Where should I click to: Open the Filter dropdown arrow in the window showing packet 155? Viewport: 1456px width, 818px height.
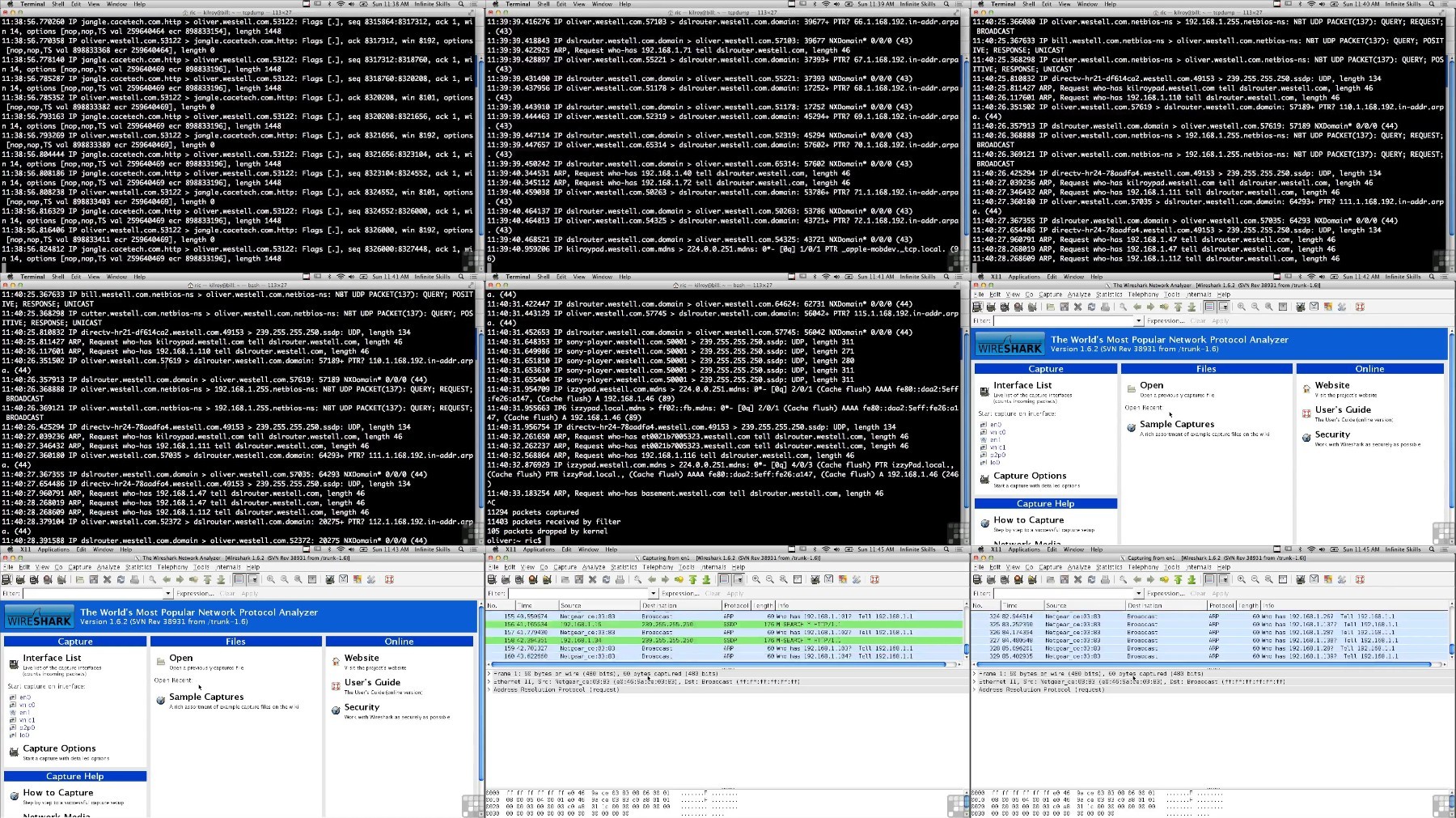point(653,594)
